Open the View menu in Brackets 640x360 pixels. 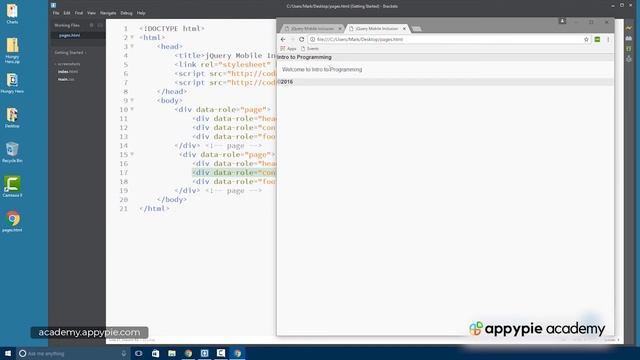pyautogui.click(x=91, y=13)
